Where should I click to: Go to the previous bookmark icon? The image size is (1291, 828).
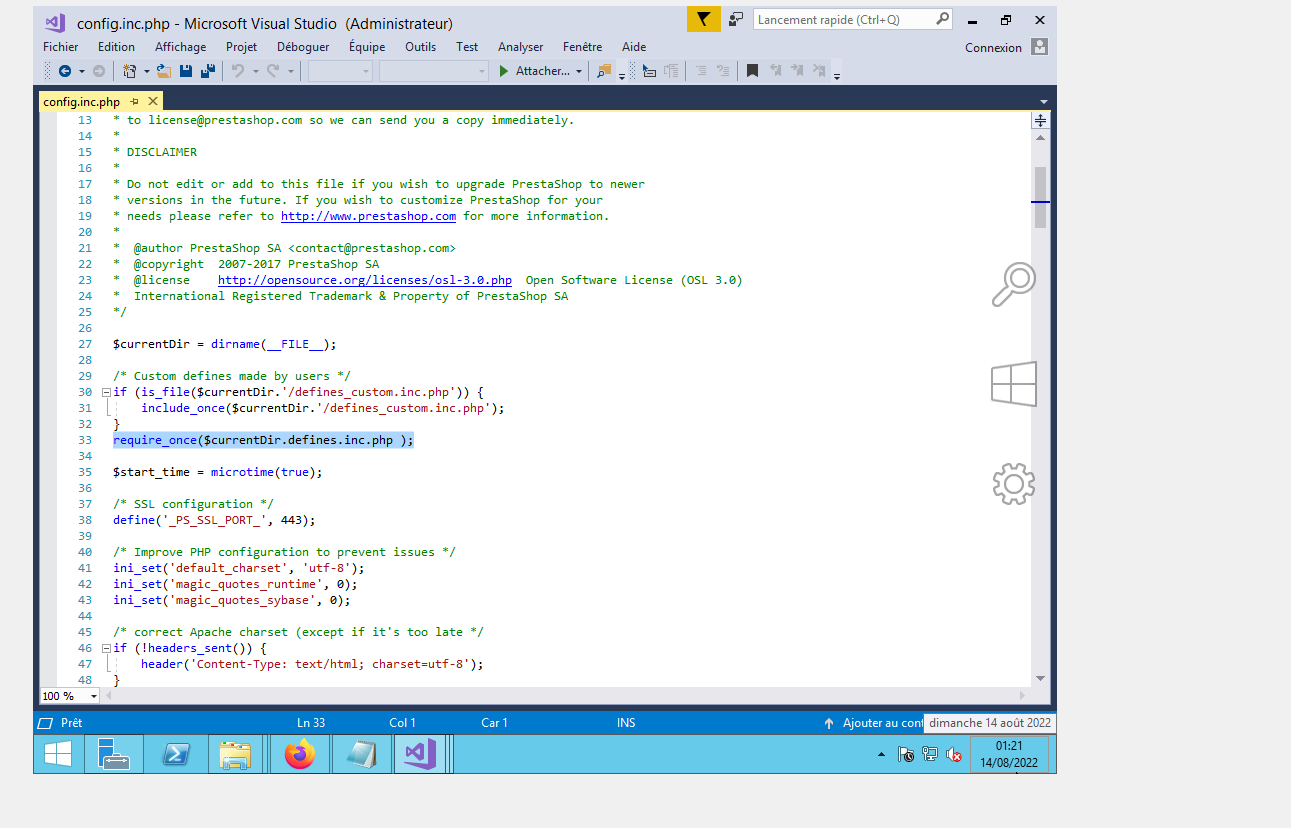tap(776, 71)
